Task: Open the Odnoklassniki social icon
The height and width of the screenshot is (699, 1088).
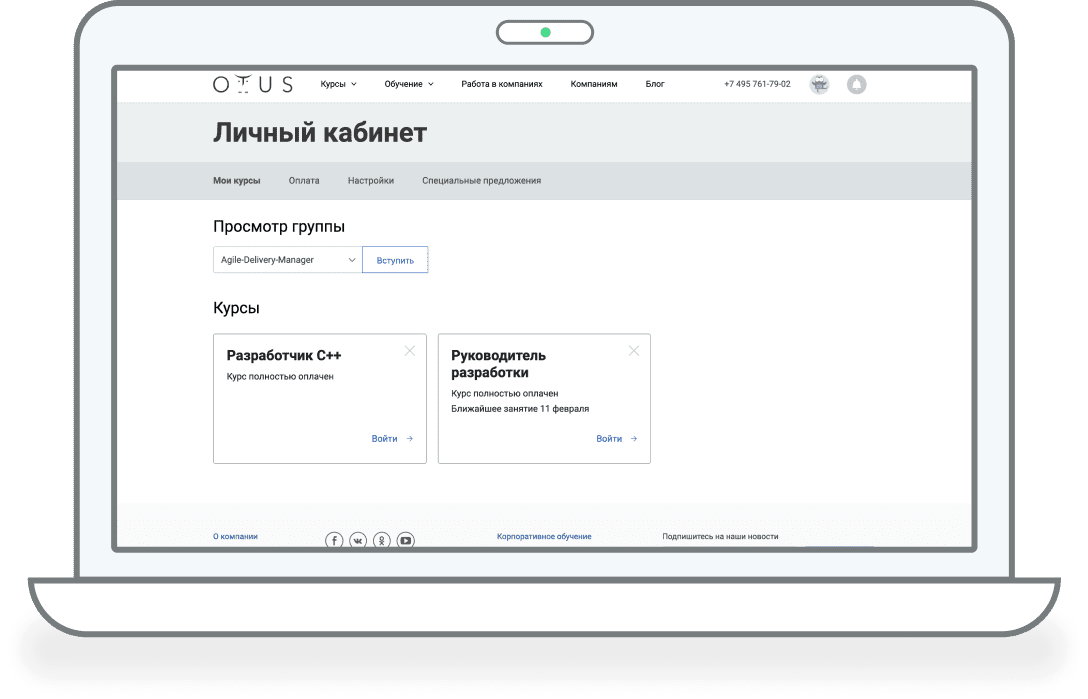Action: pos(382,540)
